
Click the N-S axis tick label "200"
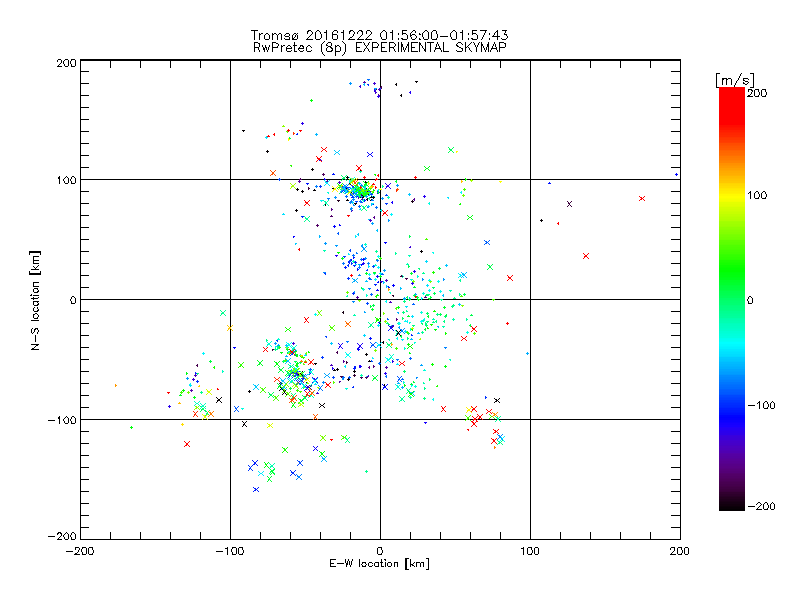pyautogui.click(x=66, y=63)
